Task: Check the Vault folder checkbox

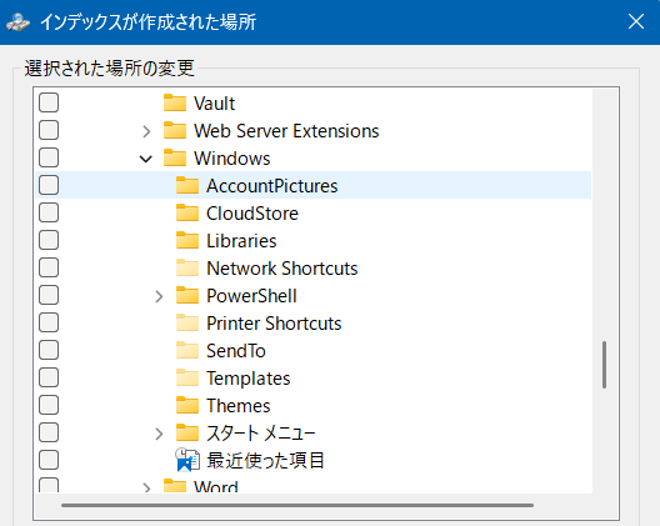Action: tap(49, 103)
